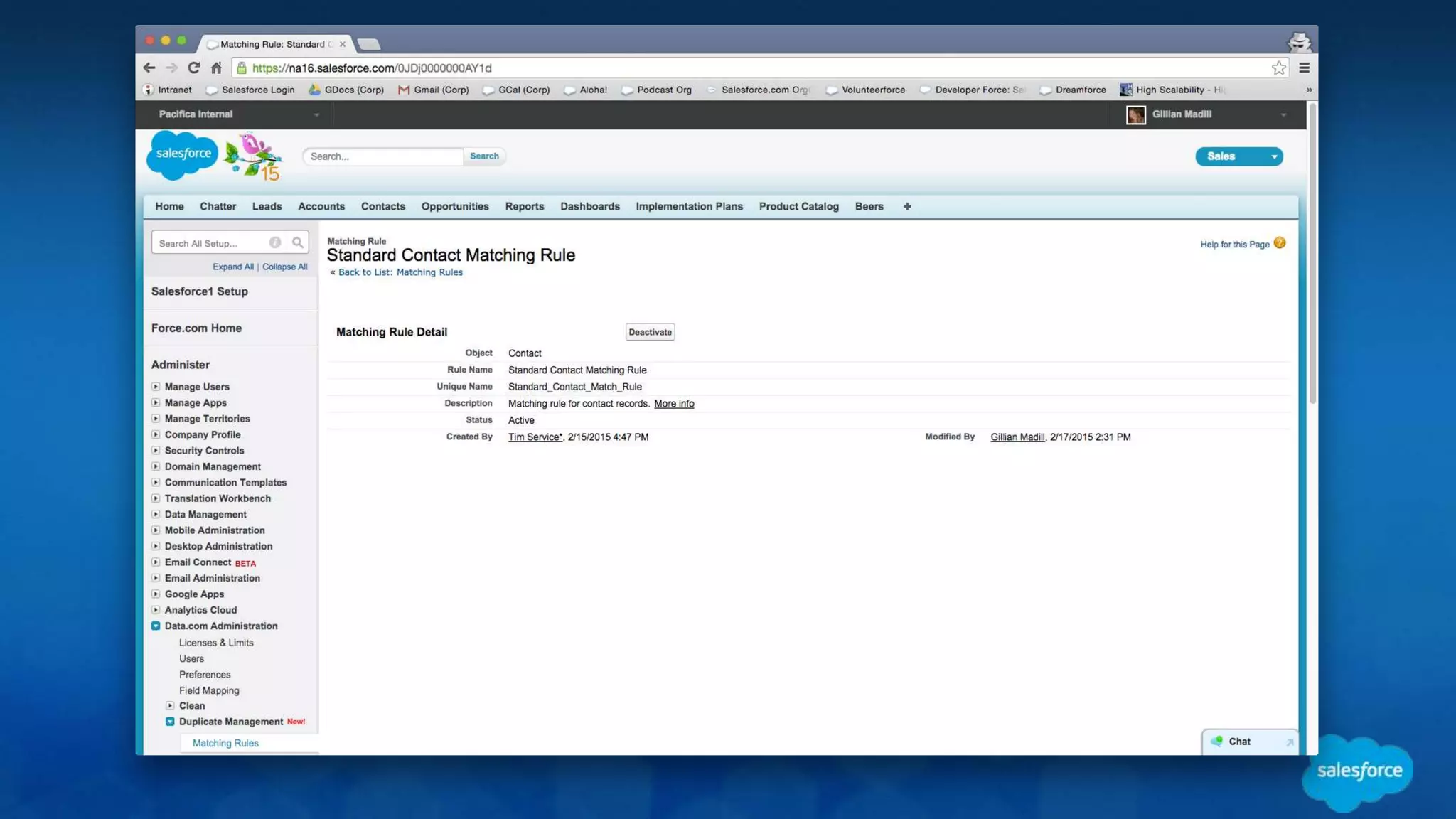Click magnifier icon in setup search

pos(297,243)
